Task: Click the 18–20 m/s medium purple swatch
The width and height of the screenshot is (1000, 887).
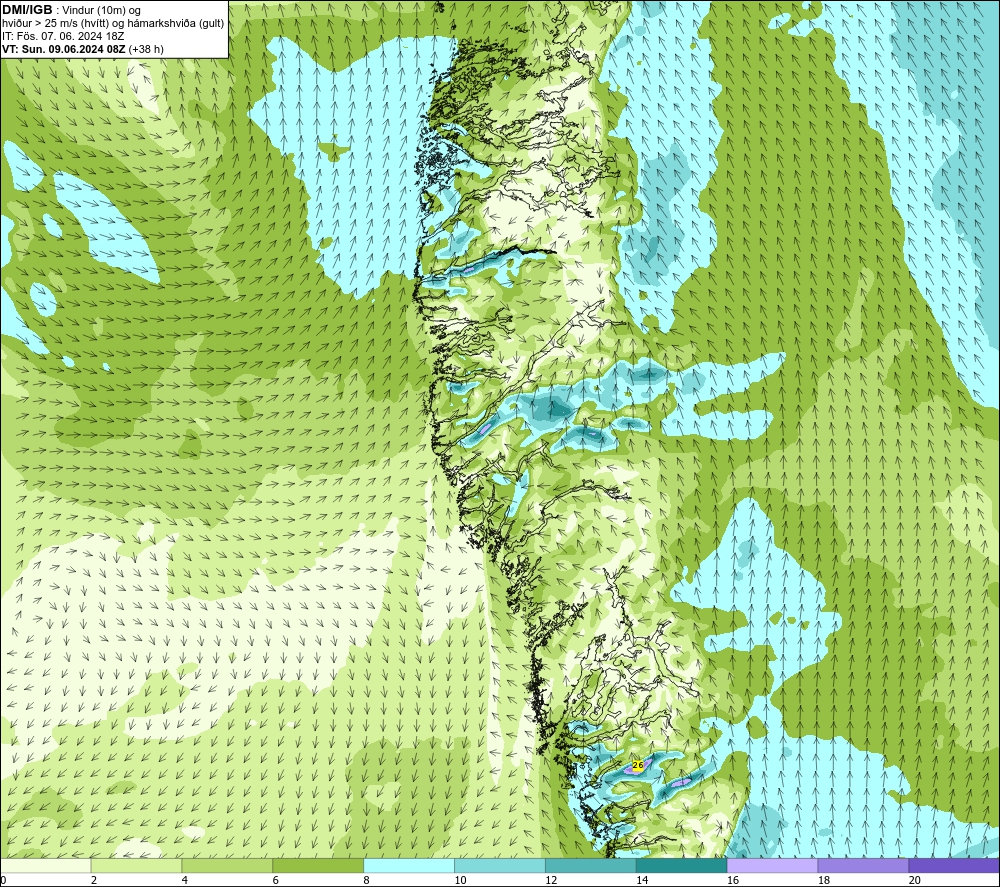Action: pyautogui.click(x=864, y=865)
